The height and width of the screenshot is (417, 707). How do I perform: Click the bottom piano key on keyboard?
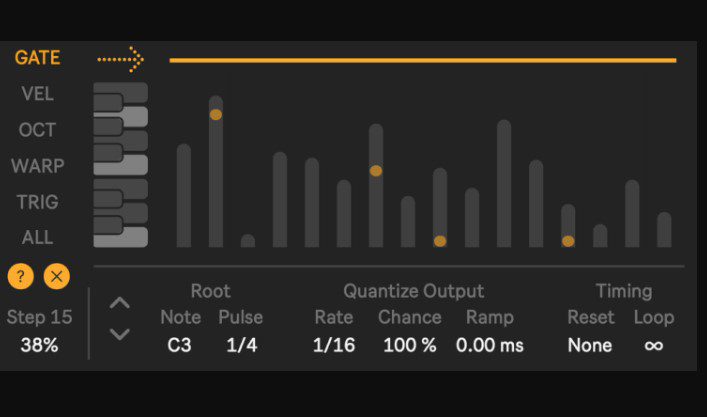(x=122, y=238)
